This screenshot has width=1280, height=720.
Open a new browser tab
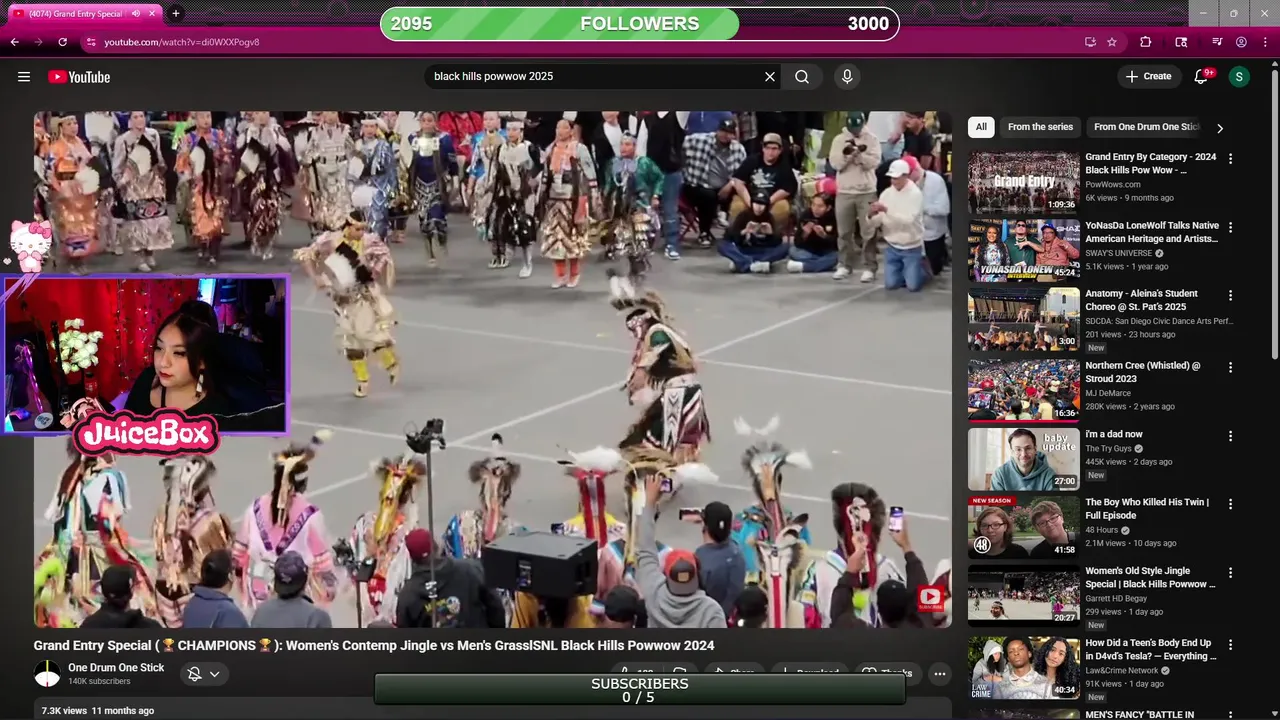tap(176, 13)
